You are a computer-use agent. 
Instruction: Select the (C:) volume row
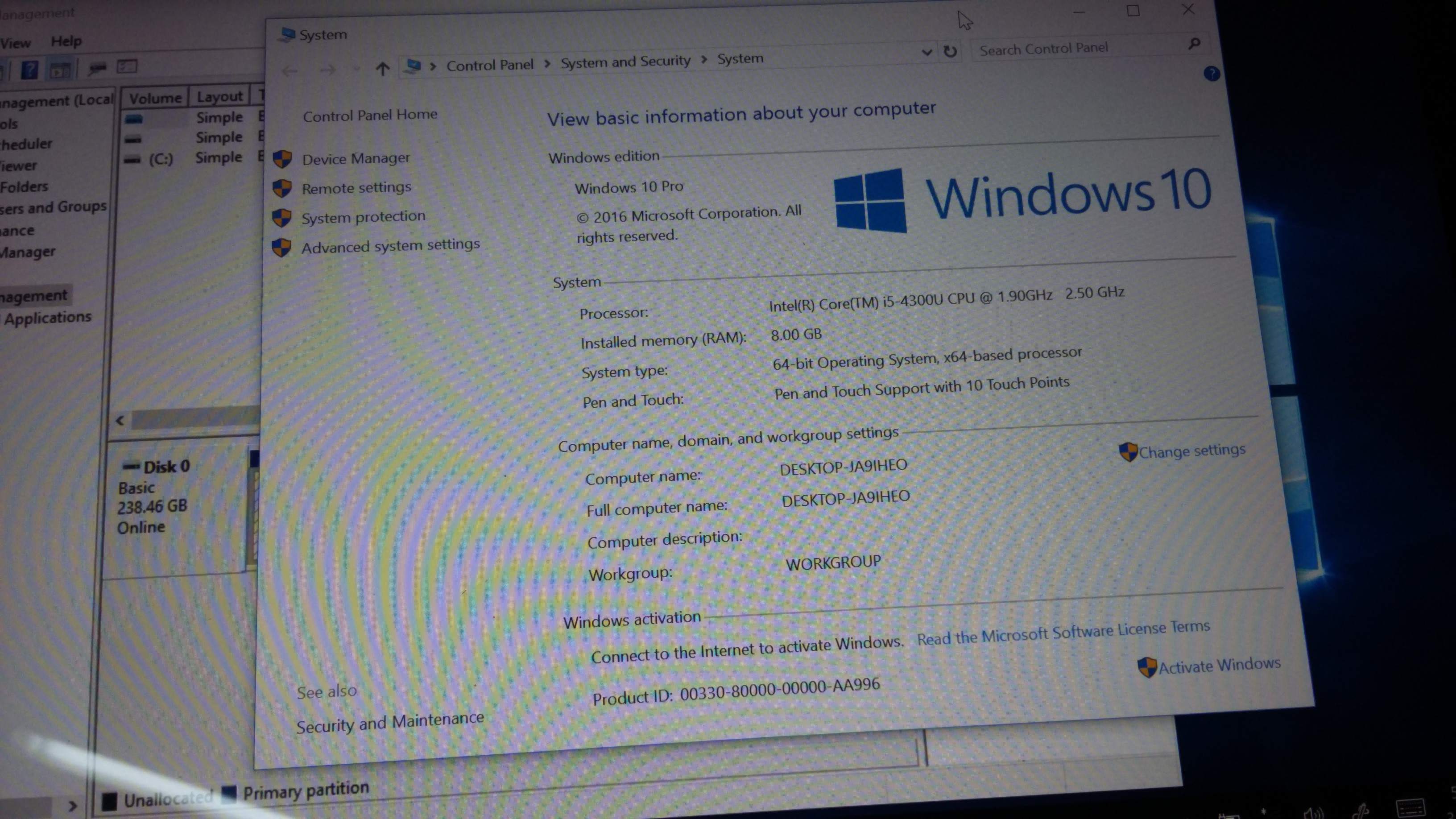pyautogui.click(x=192, y=158)
